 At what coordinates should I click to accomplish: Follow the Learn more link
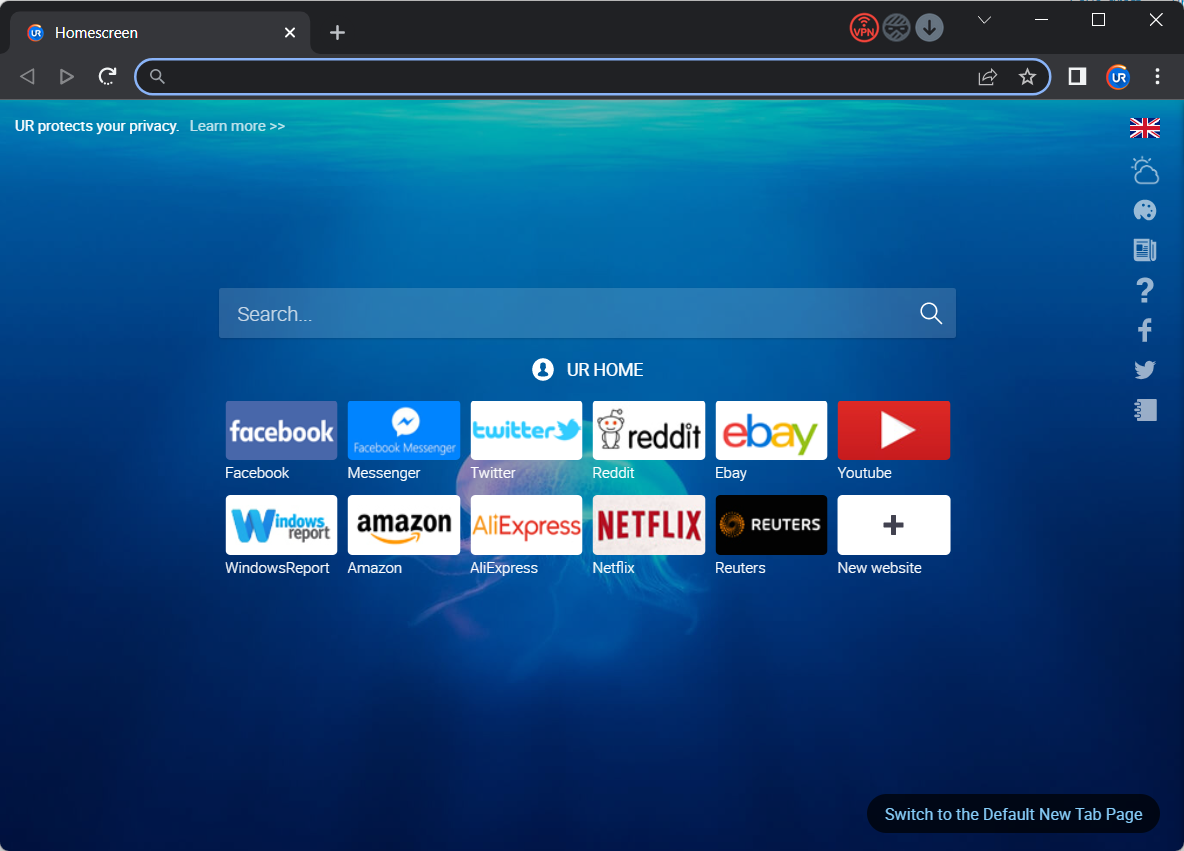[237, 126]
